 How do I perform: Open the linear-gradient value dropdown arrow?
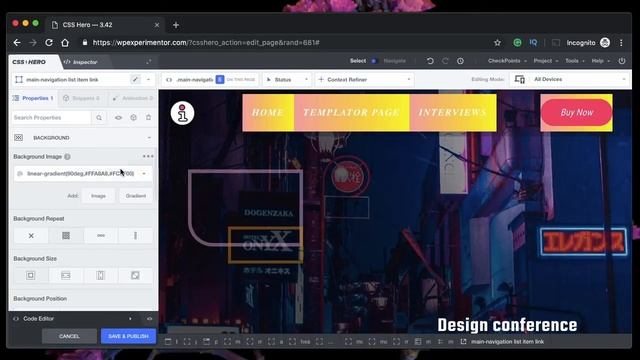(144, 174)
